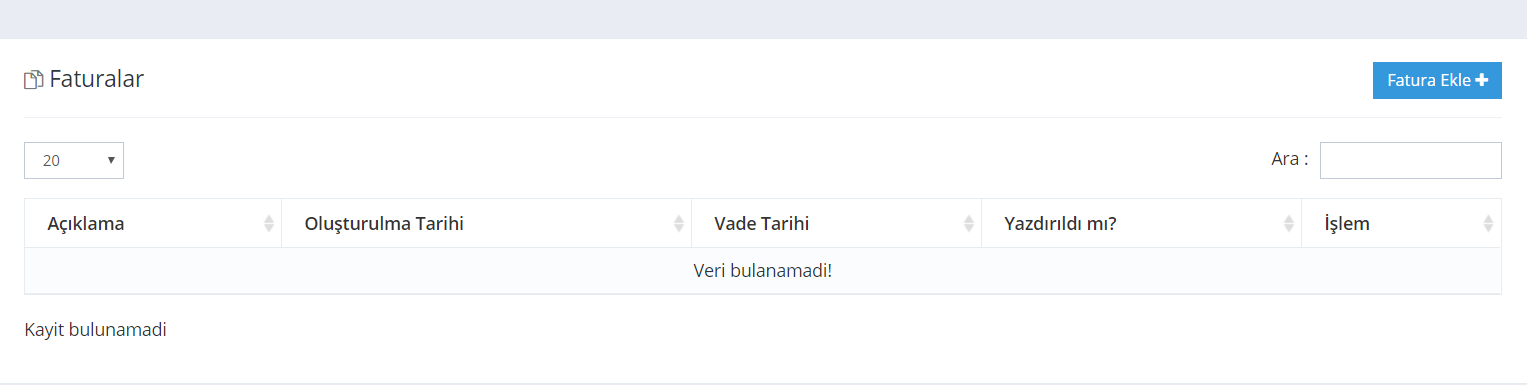Click the sort arrows icon in Vade Tarihi column

coord(969,224)
